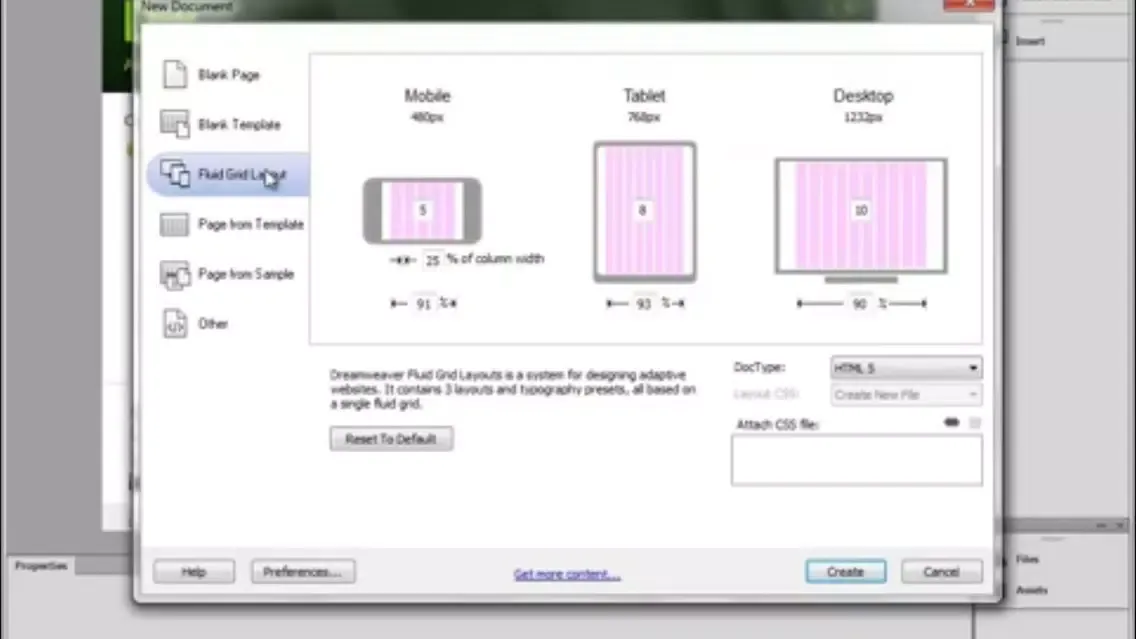
Task: Click the Desktop monitor preview thumbnail
Action: [x=861, y=220]
